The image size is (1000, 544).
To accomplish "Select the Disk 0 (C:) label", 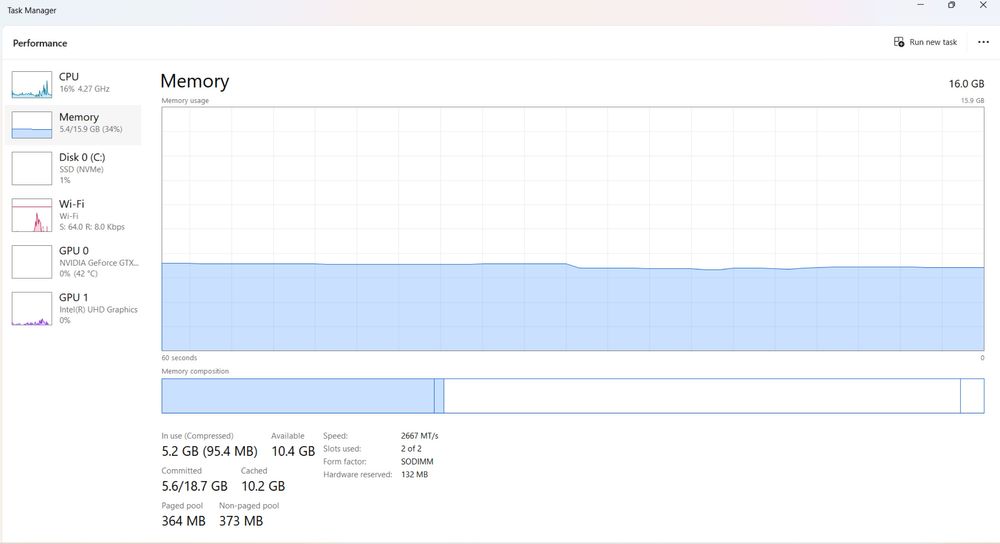I will point(82,157).
